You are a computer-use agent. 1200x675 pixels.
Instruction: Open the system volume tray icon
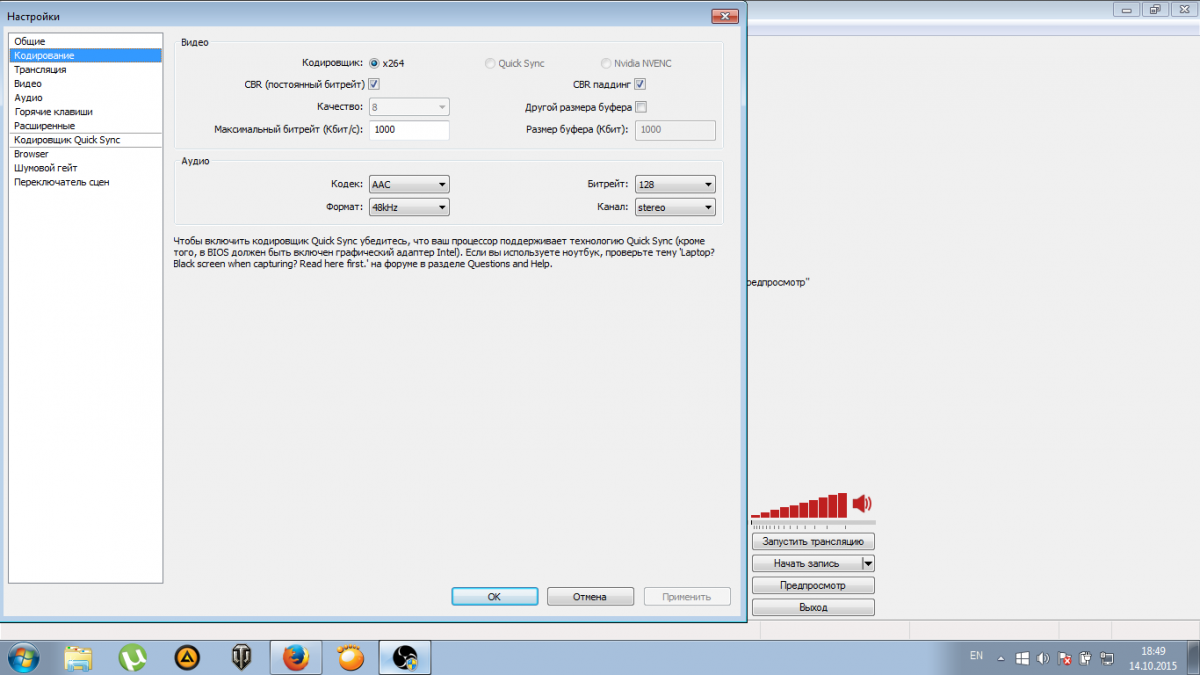pyautogui.click(x=1044, y=659)
